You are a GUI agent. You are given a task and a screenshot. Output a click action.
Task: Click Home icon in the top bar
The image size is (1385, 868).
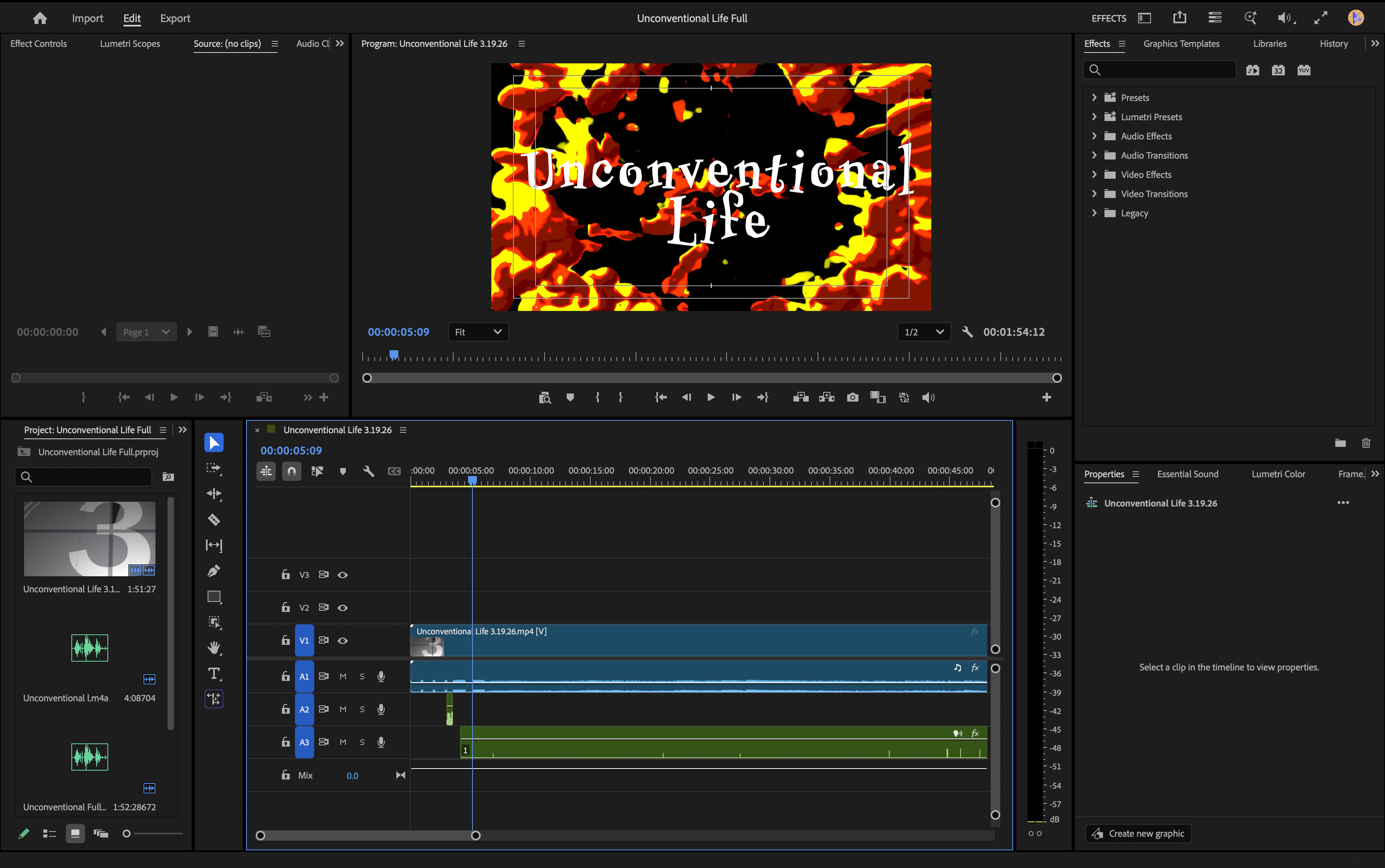coord(40,18)
